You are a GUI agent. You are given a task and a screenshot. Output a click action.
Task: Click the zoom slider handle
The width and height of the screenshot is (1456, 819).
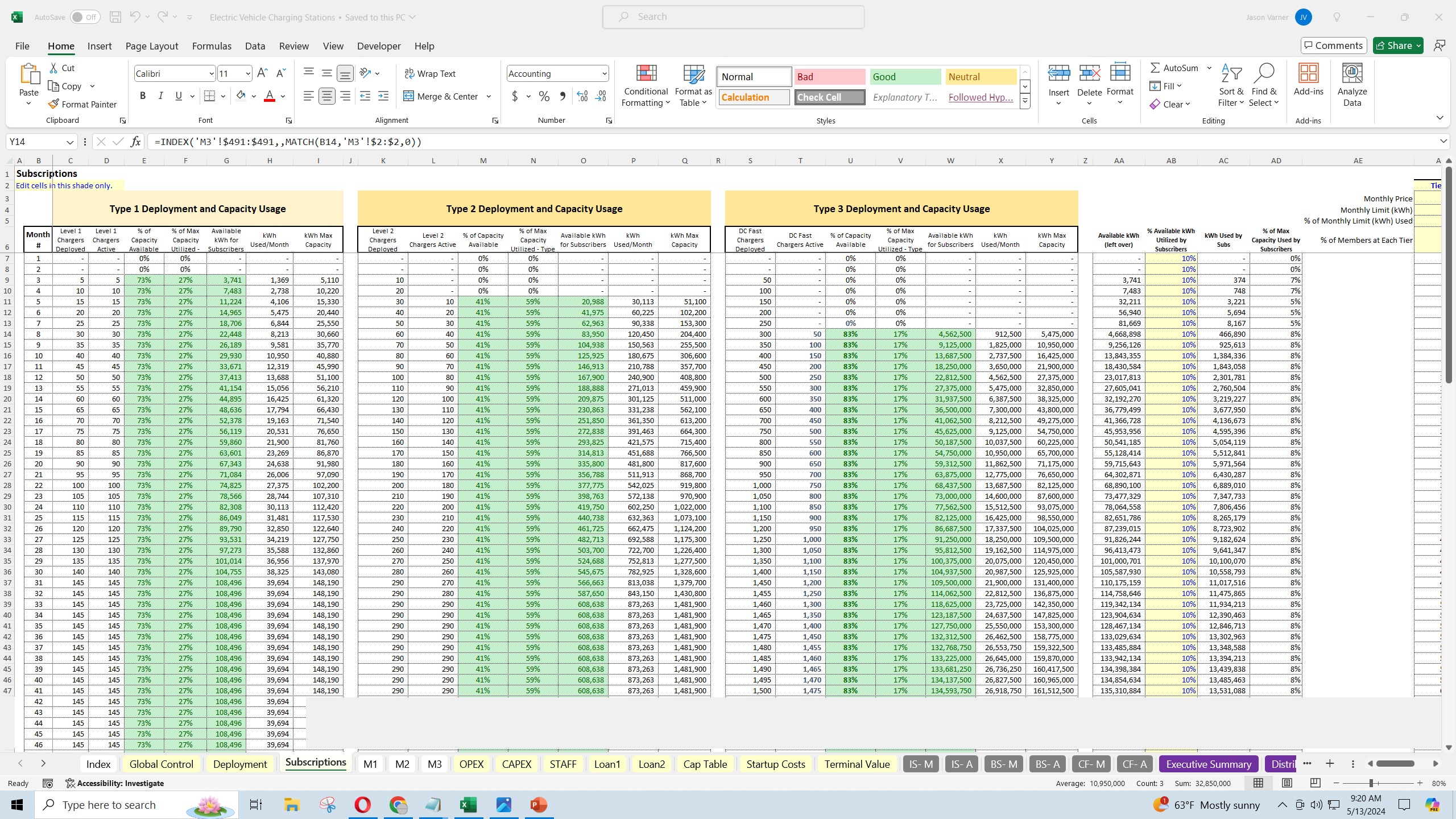(1371, 783)
